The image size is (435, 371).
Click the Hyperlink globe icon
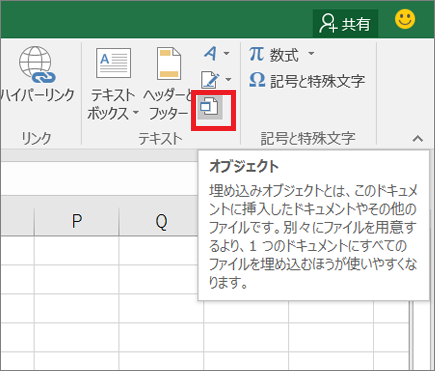click(x=37, y=65)
